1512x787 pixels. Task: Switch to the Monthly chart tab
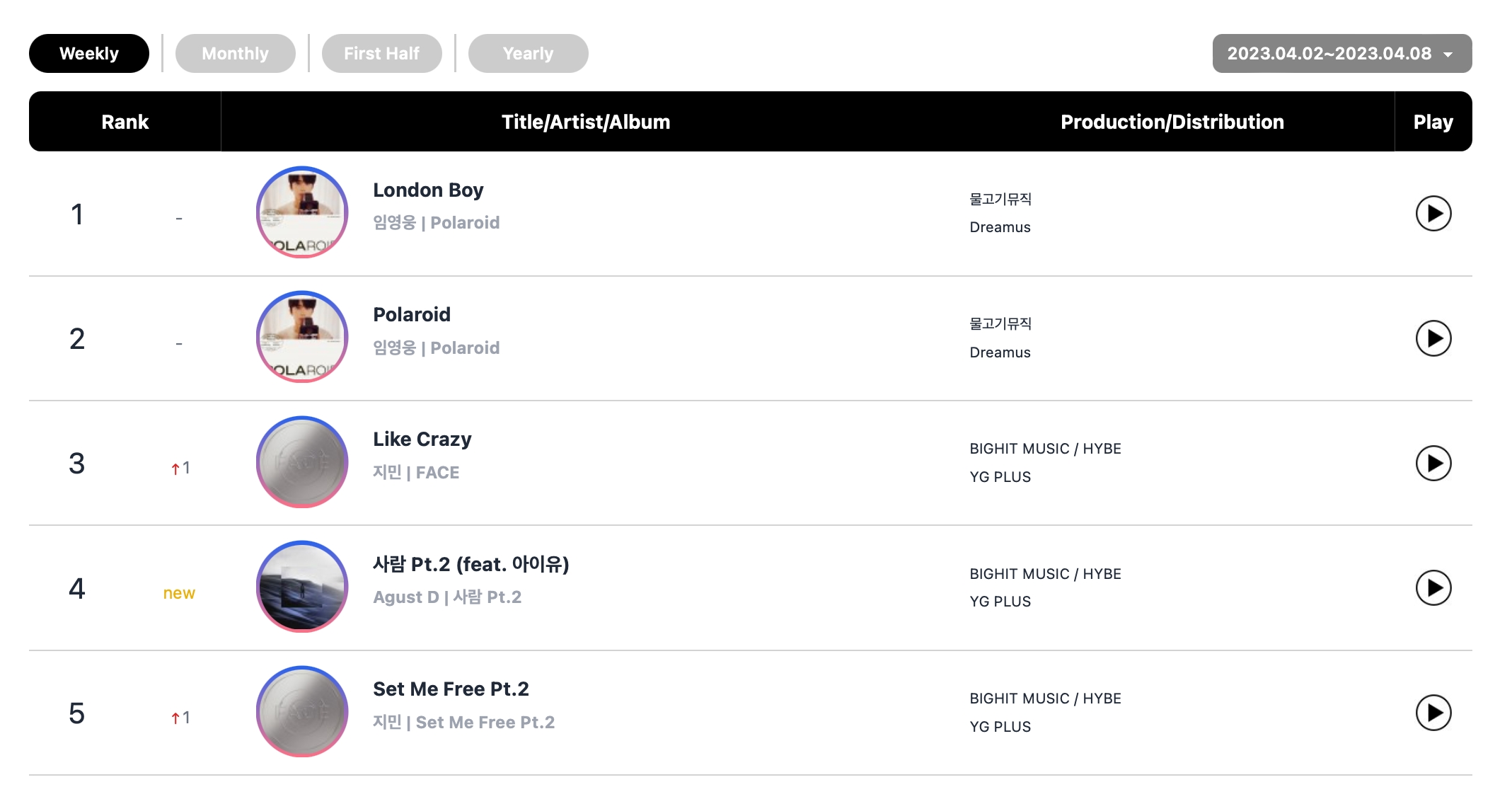(x=236, y=53)
